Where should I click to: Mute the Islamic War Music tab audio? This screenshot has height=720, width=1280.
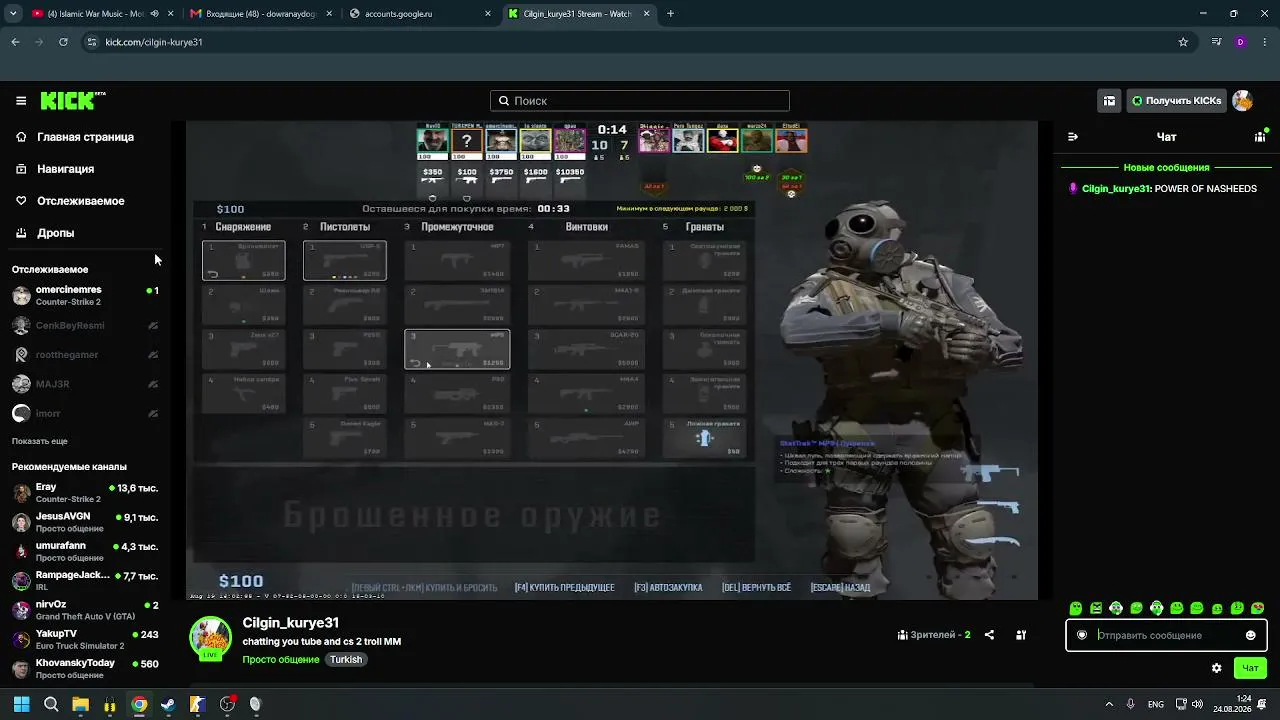(x=154, y=14)
